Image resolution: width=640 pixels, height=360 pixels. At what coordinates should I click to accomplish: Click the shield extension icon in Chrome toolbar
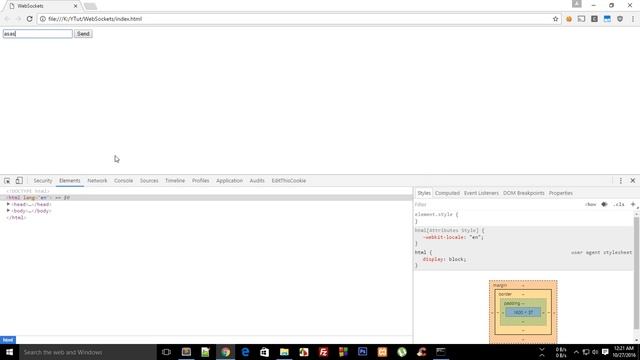[620, 19]
